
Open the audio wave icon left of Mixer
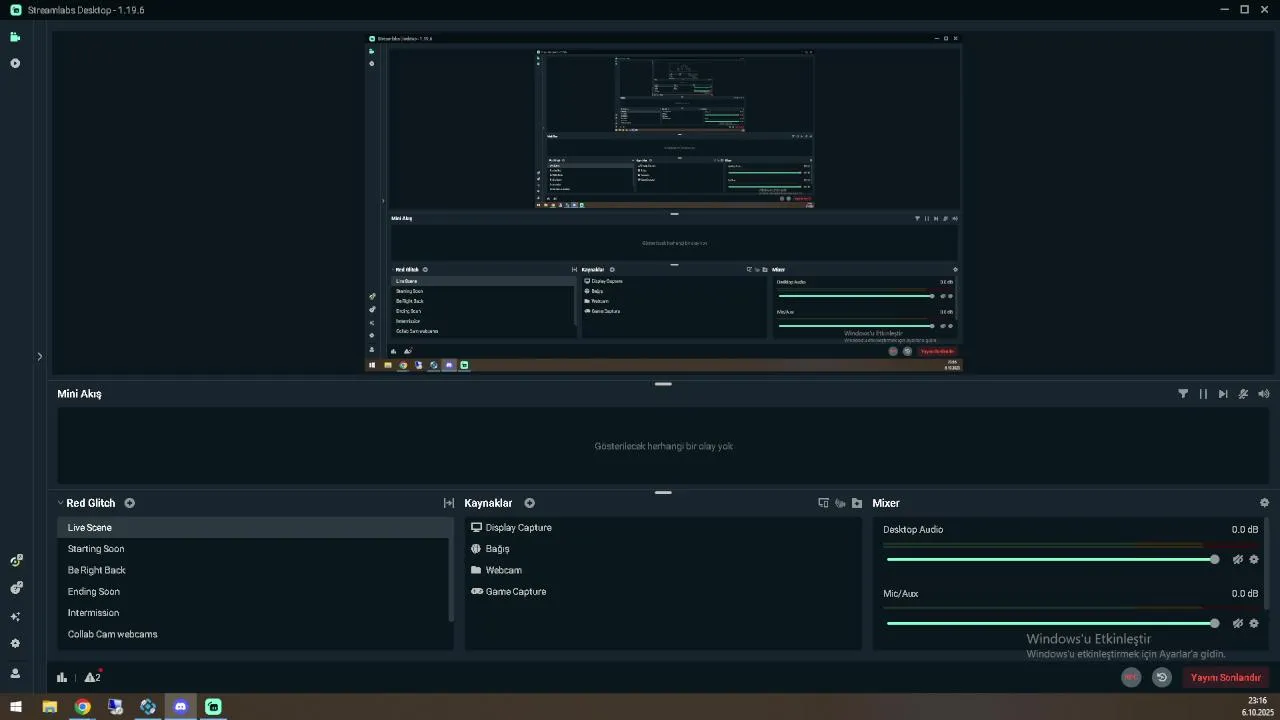coord(840,503)
